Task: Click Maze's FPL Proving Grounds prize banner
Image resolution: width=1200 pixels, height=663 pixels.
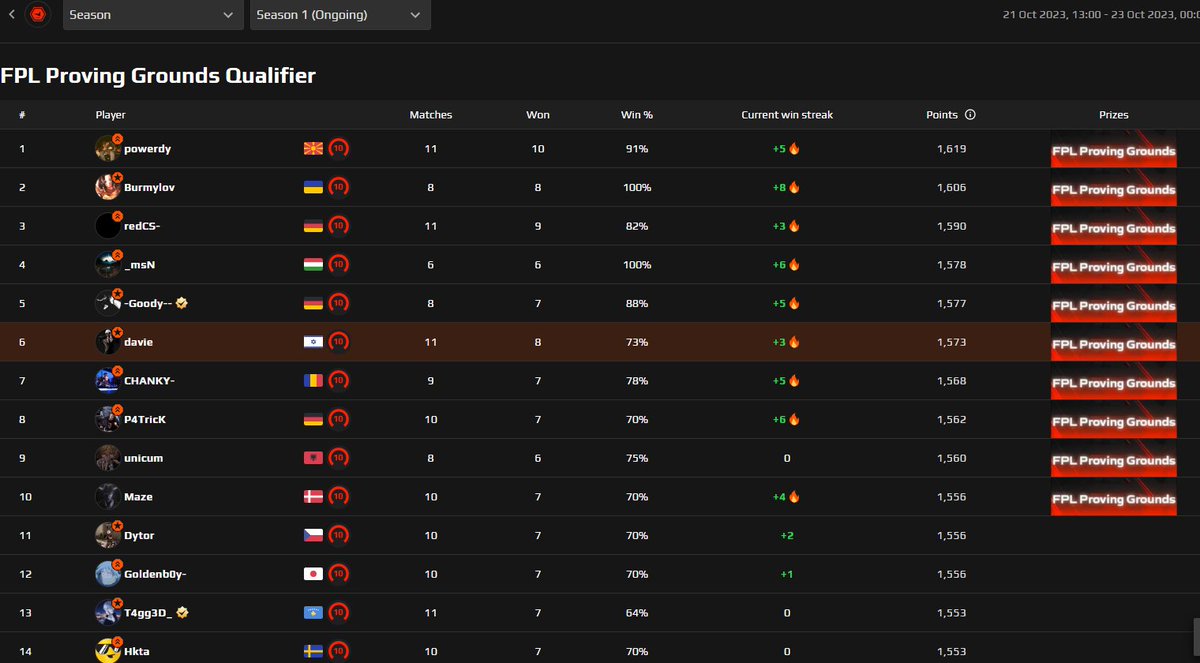Action: click(1113, 497)
